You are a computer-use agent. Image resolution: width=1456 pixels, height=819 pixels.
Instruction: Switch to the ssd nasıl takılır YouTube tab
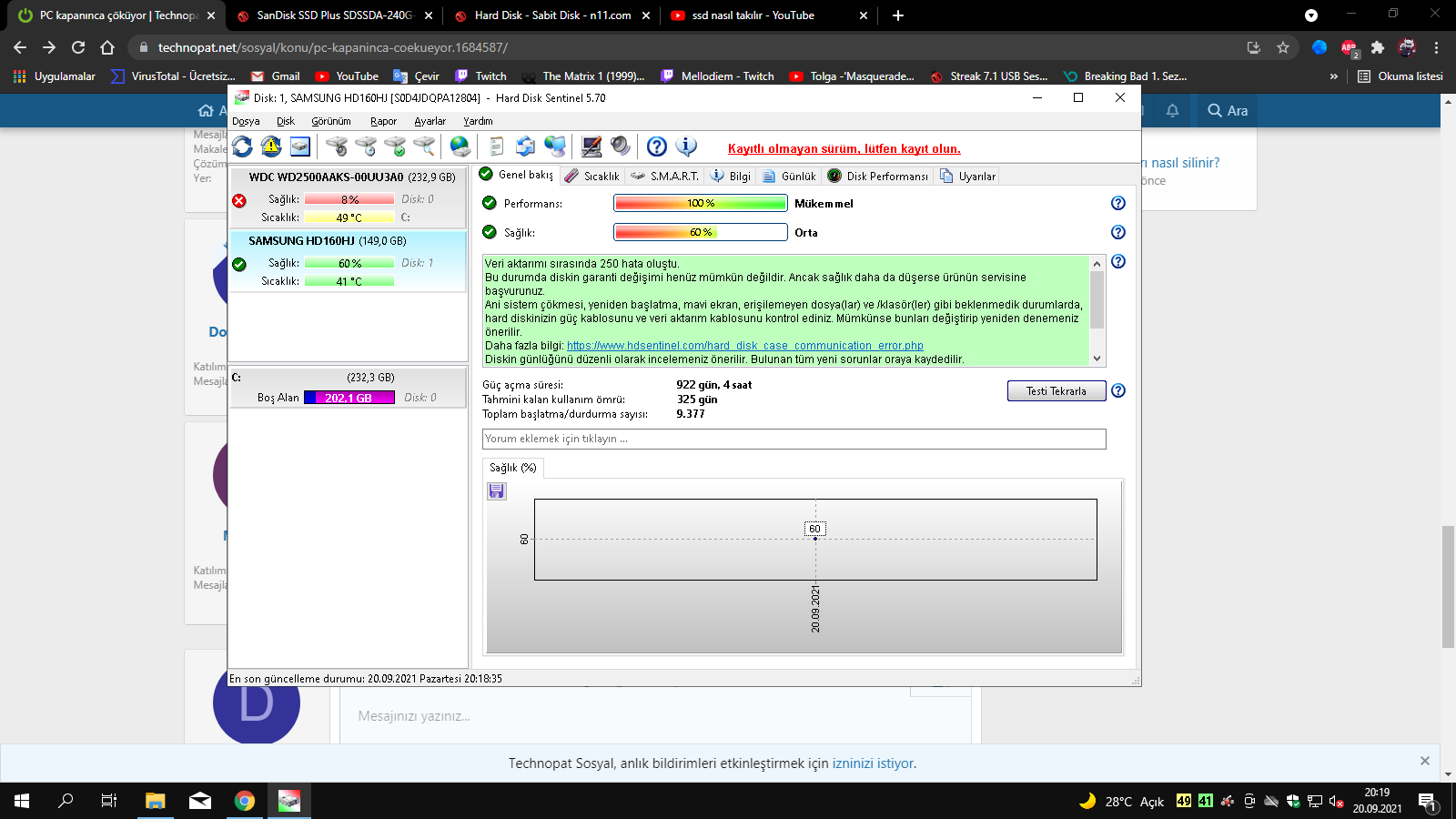(768, 15)
